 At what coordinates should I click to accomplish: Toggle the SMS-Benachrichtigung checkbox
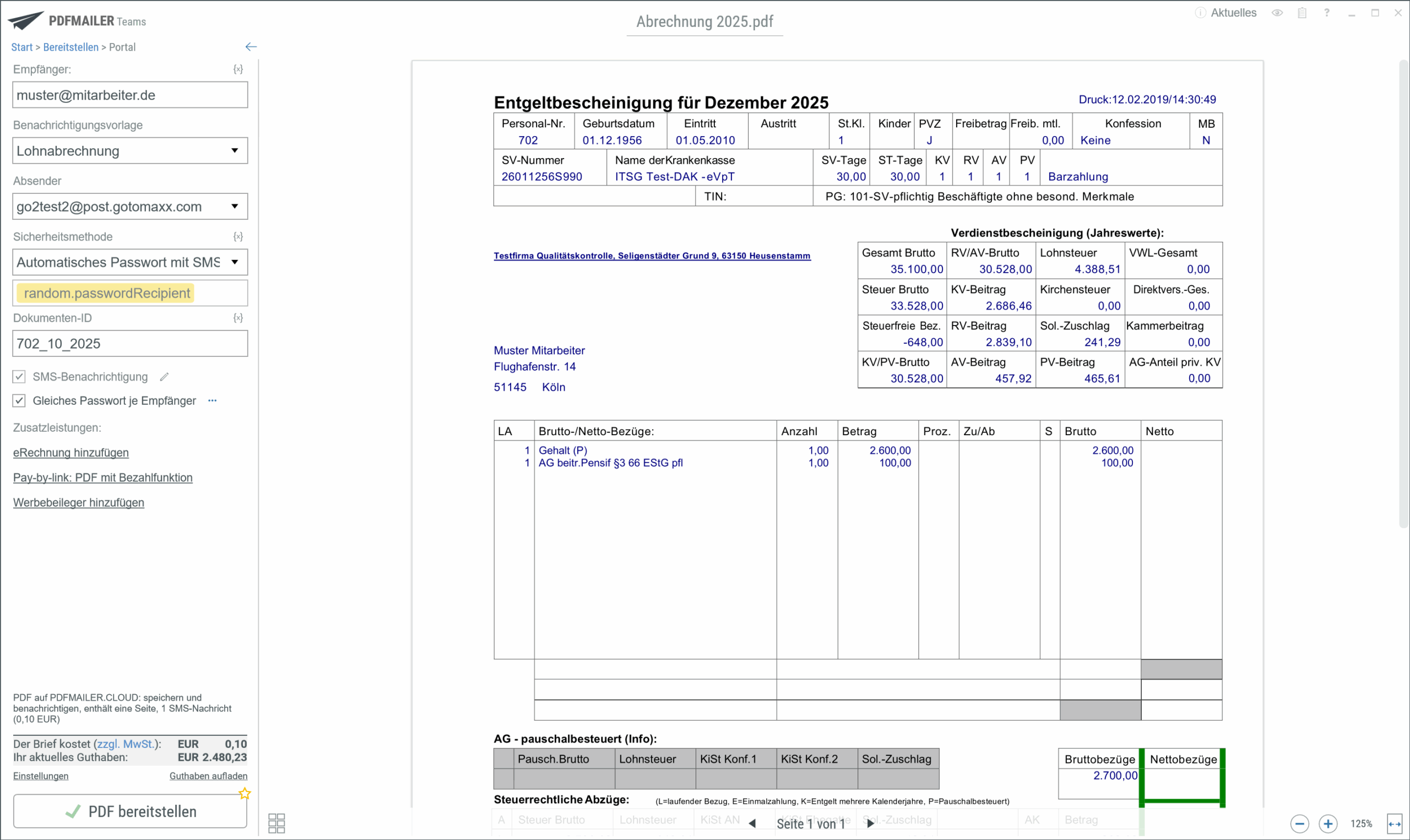pyautogui.click(x=19, y=377)
